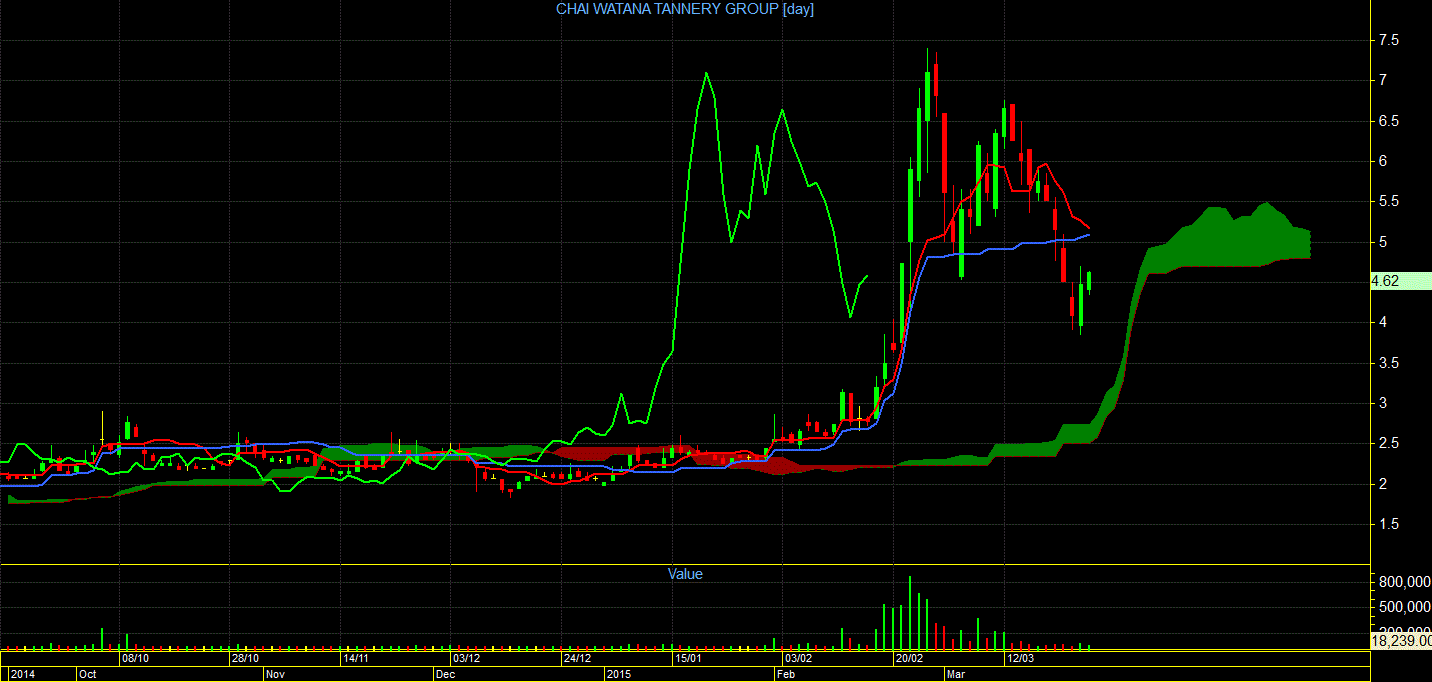Image resolution: width=1432 pixels, height=682 pixels.
Task: Click price axis label 5
Action: coord(1383,242)
